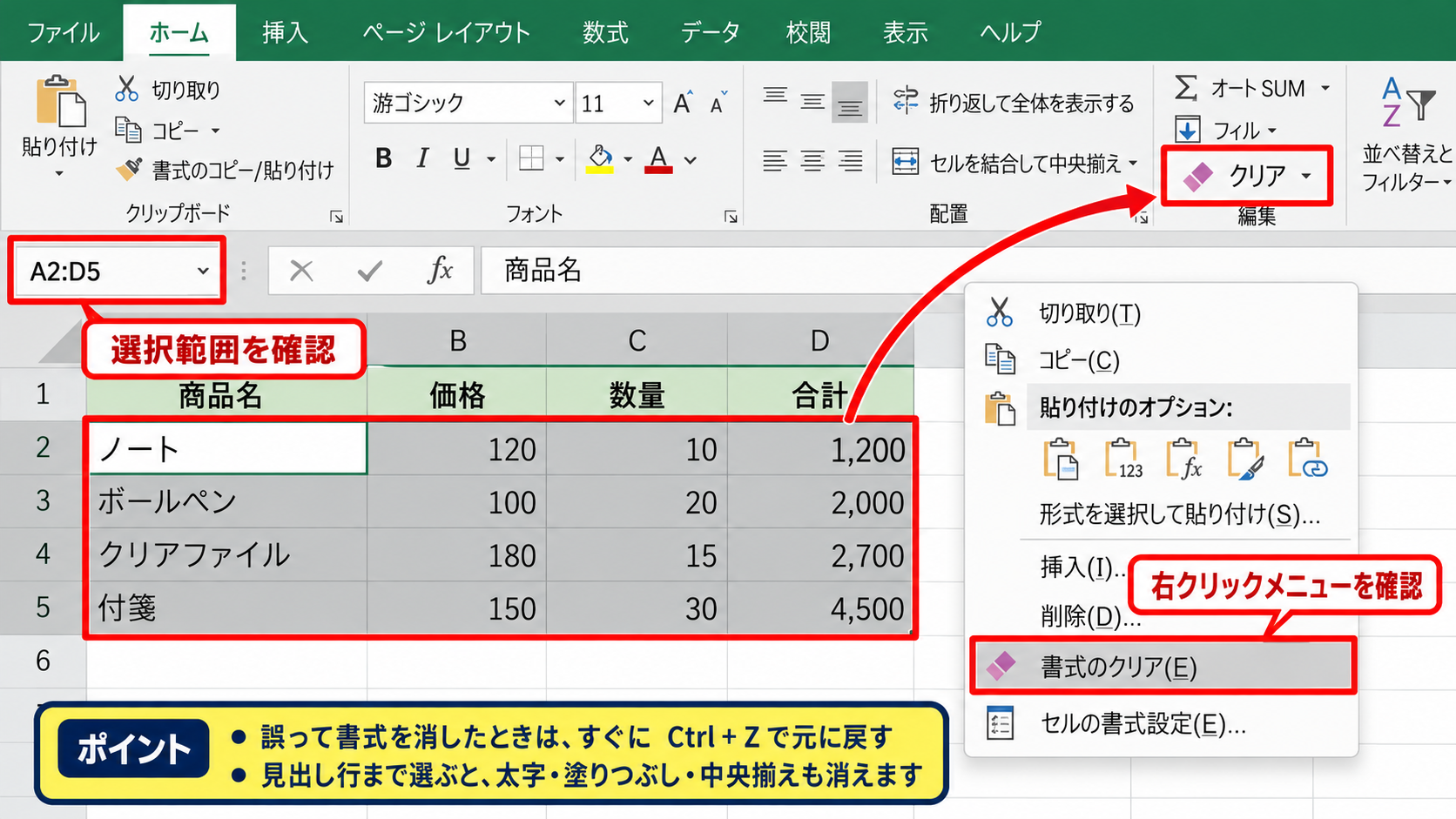Click the confirm checkmark in formula bar
The height and width of the screenshot is (819, 1456).
click(x=370, y=271)
